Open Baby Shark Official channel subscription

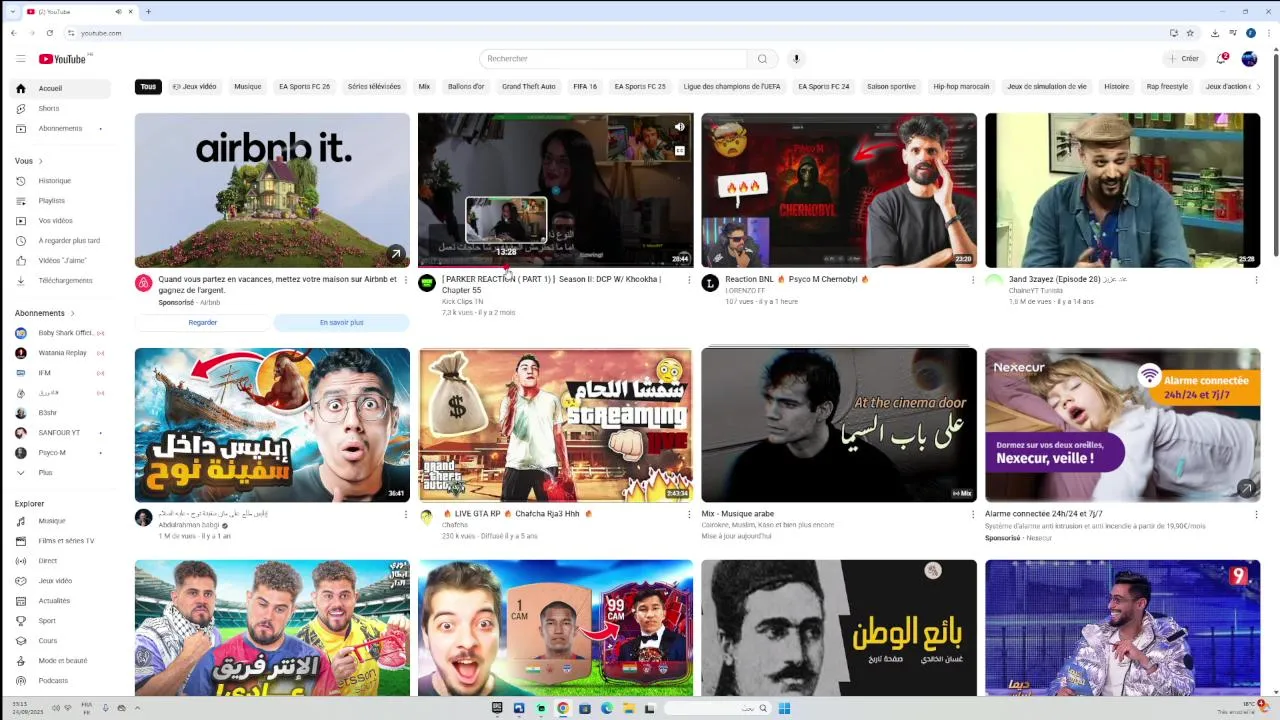click(x=67, y=333)
